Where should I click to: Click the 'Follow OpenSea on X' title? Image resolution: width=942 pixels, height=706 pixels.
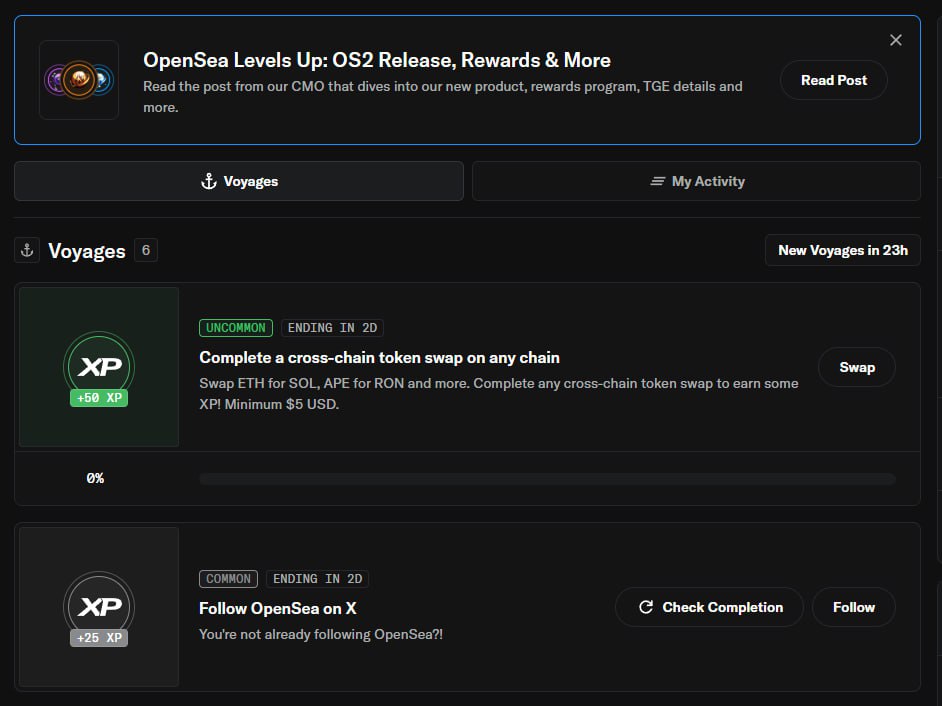(278, 609)
